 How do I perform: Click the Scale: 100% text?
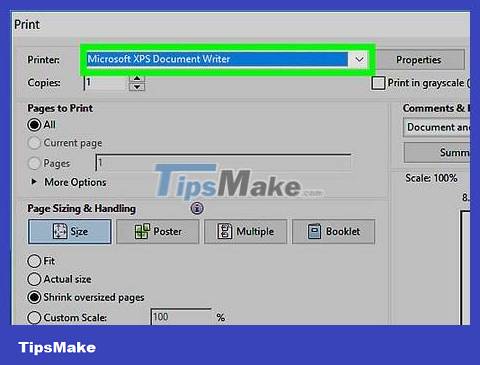tap(431, 178)
